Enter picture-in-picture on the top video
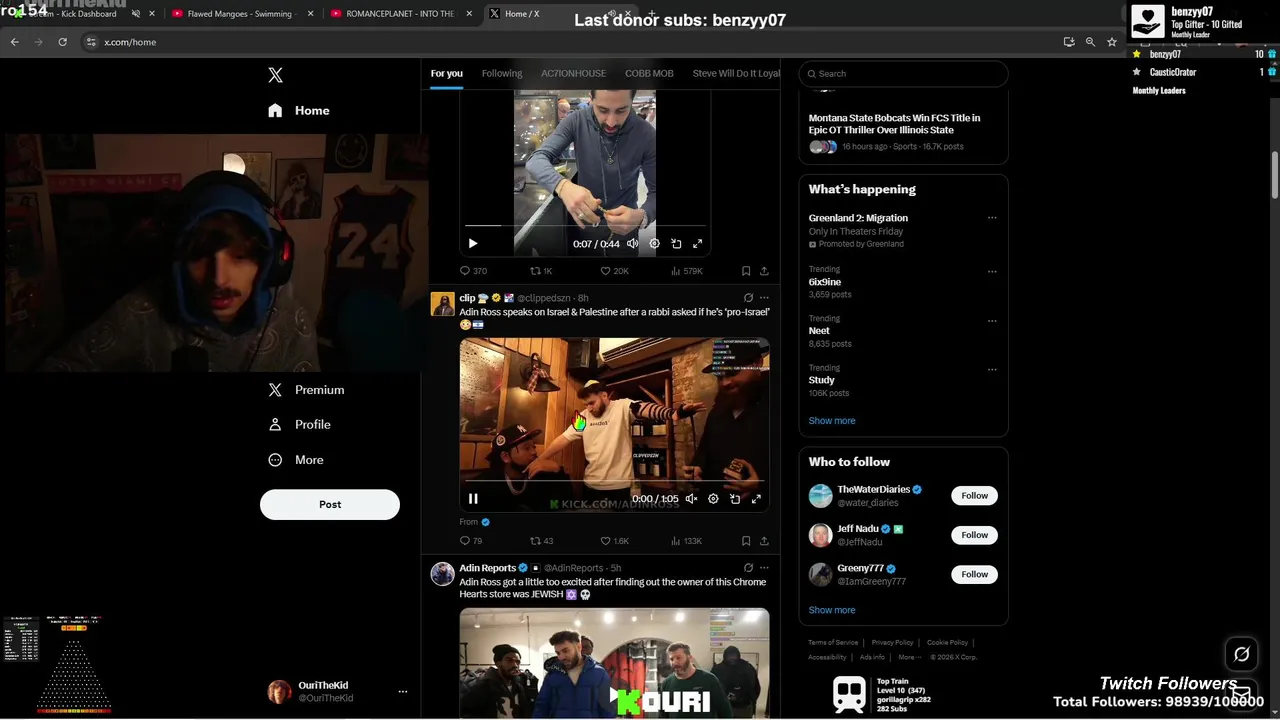This screenshot has height=720, width=1280. coord(676,244)
